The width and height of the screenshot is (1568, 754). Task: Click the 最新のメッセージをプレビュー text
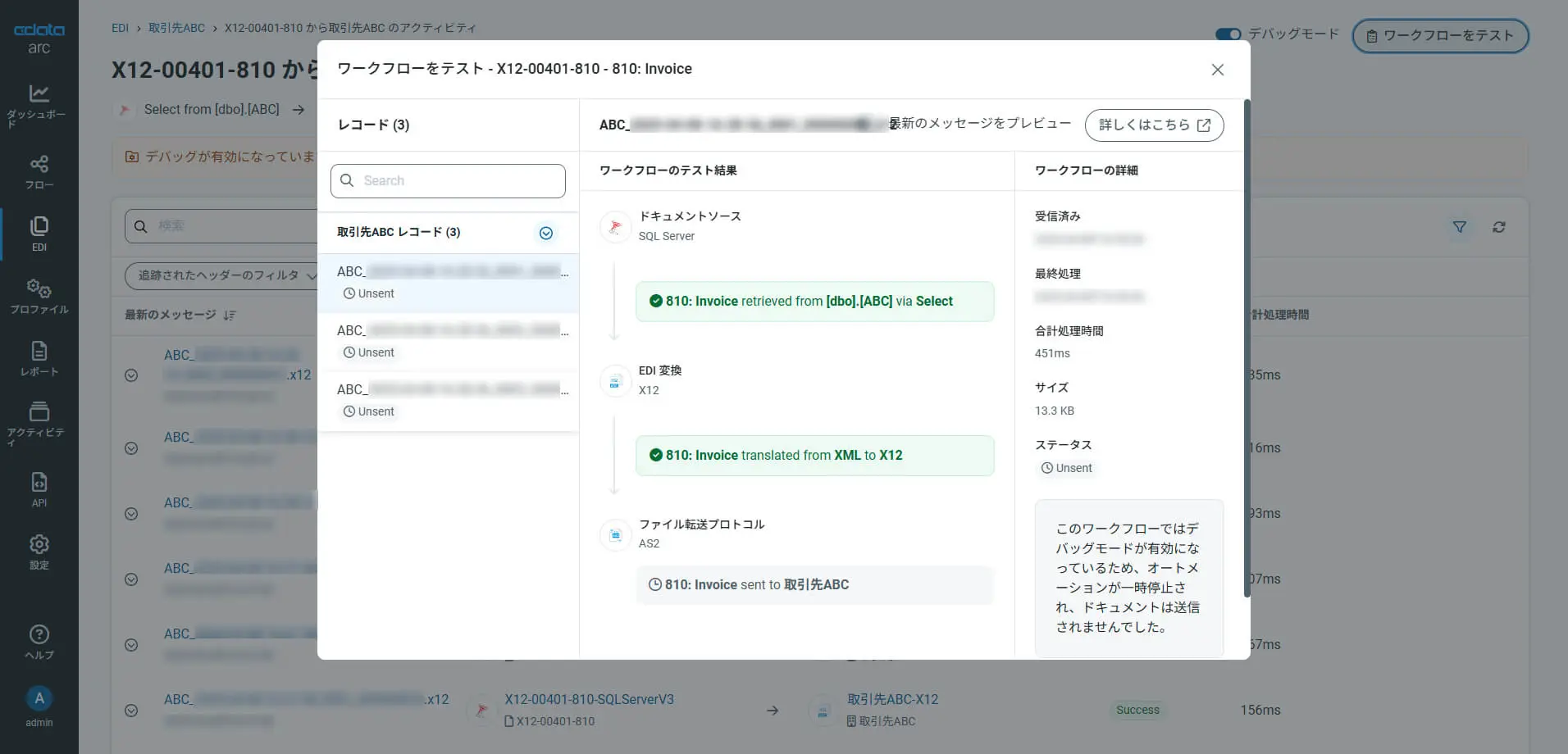[981, 124]
